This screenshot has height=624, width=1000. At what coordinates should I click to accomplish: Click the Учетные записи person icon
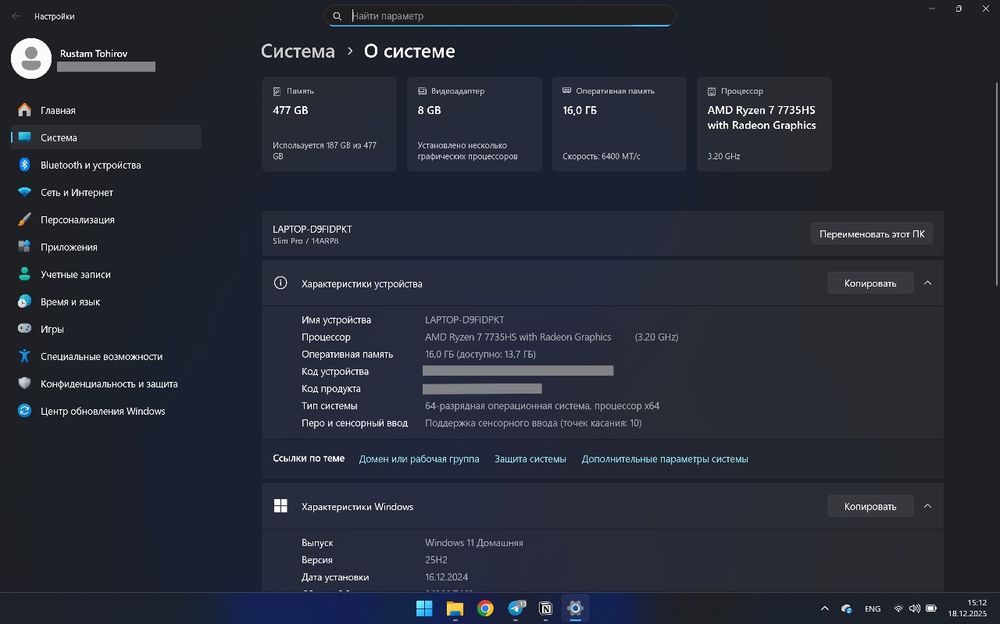[x=24, y=274]
